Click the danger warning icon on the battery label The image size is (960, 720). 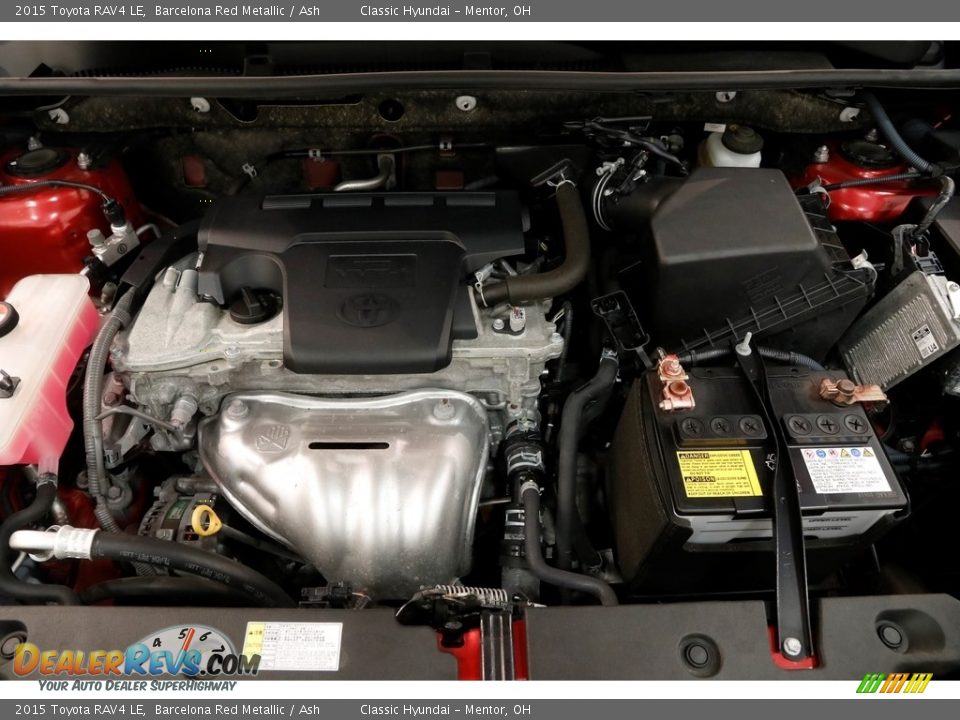684,455
